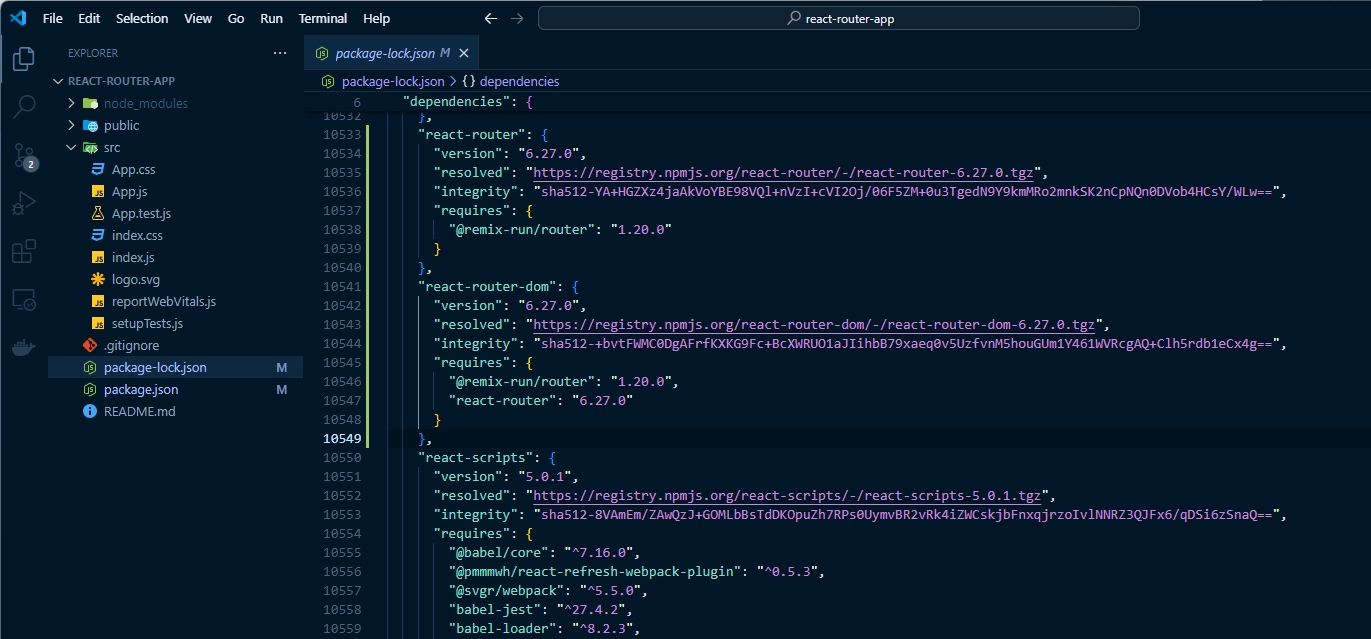Click the "react-scripts" key in code
Image resolution: width=1371 pixels, height=639 pixels.
(479, 457)
